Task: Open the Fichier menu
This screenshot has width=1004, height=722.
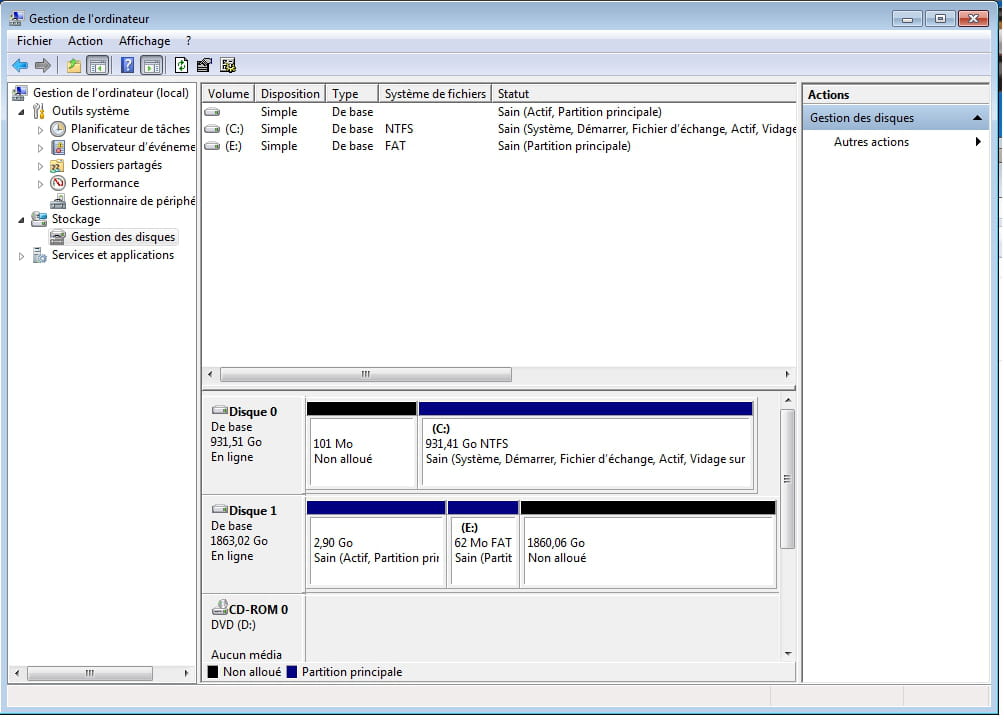Action: pyautogui.click(x=35, y=41)
